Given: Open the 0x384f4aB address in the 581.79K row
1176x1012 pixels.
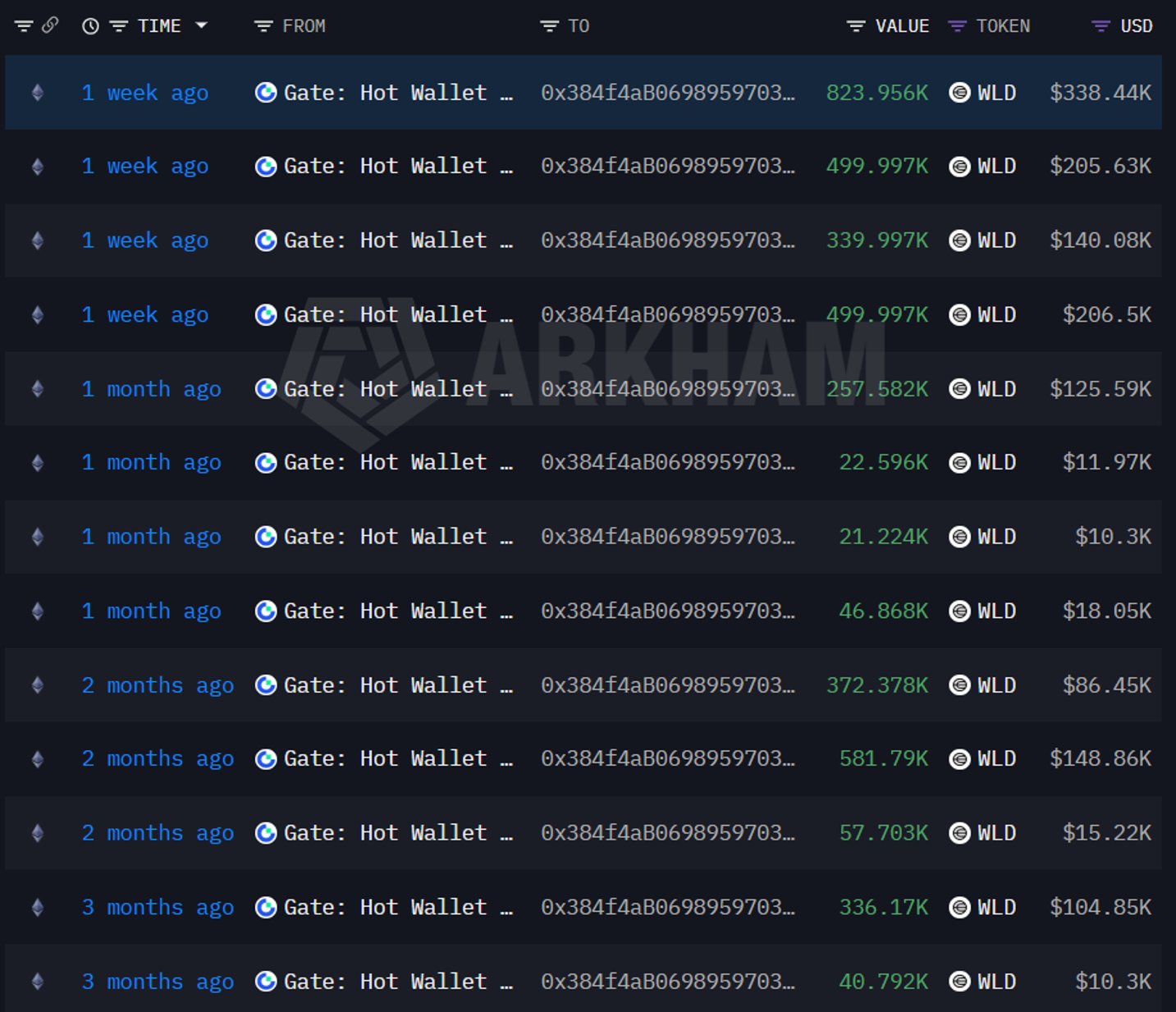Looking at the screenshot, I should 668,759.
